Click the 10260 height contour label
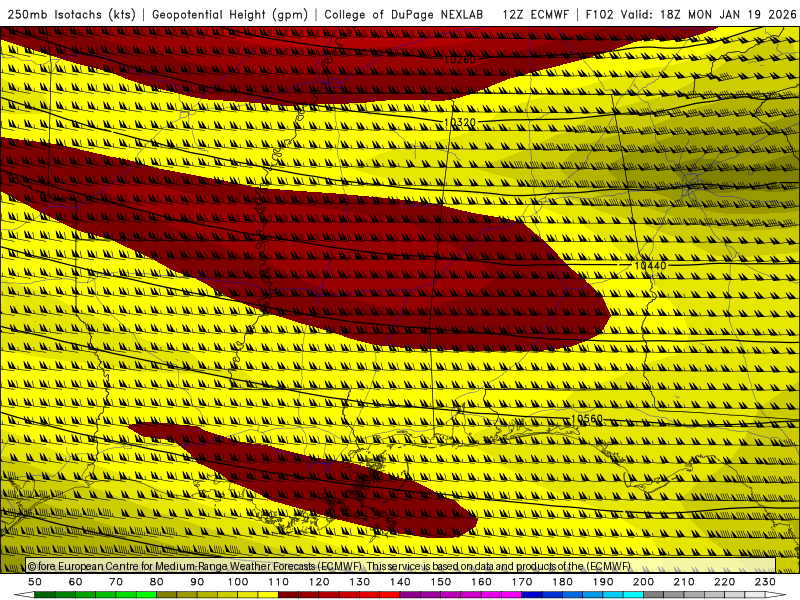The width and height of the screenshot is (800, 600). point(460,60)
